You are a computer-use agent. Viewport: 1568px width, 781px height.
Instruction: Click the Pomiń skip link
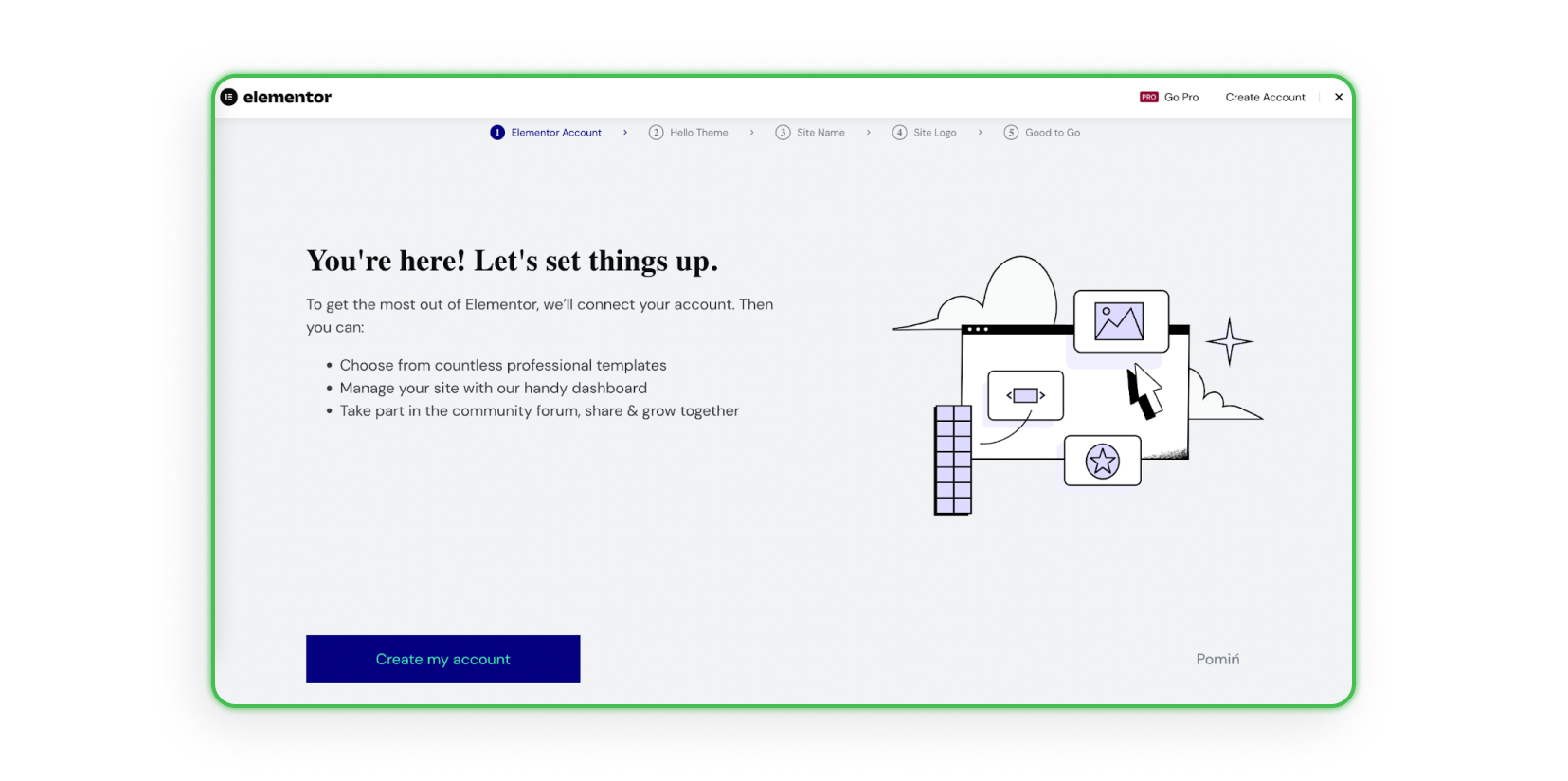coord(1217,659)
